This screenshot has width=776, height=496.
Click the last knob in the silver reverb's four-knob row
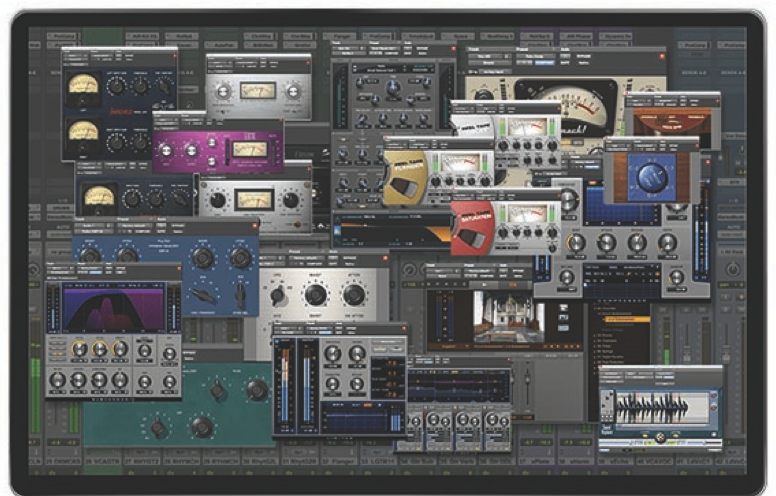[668, 243]
